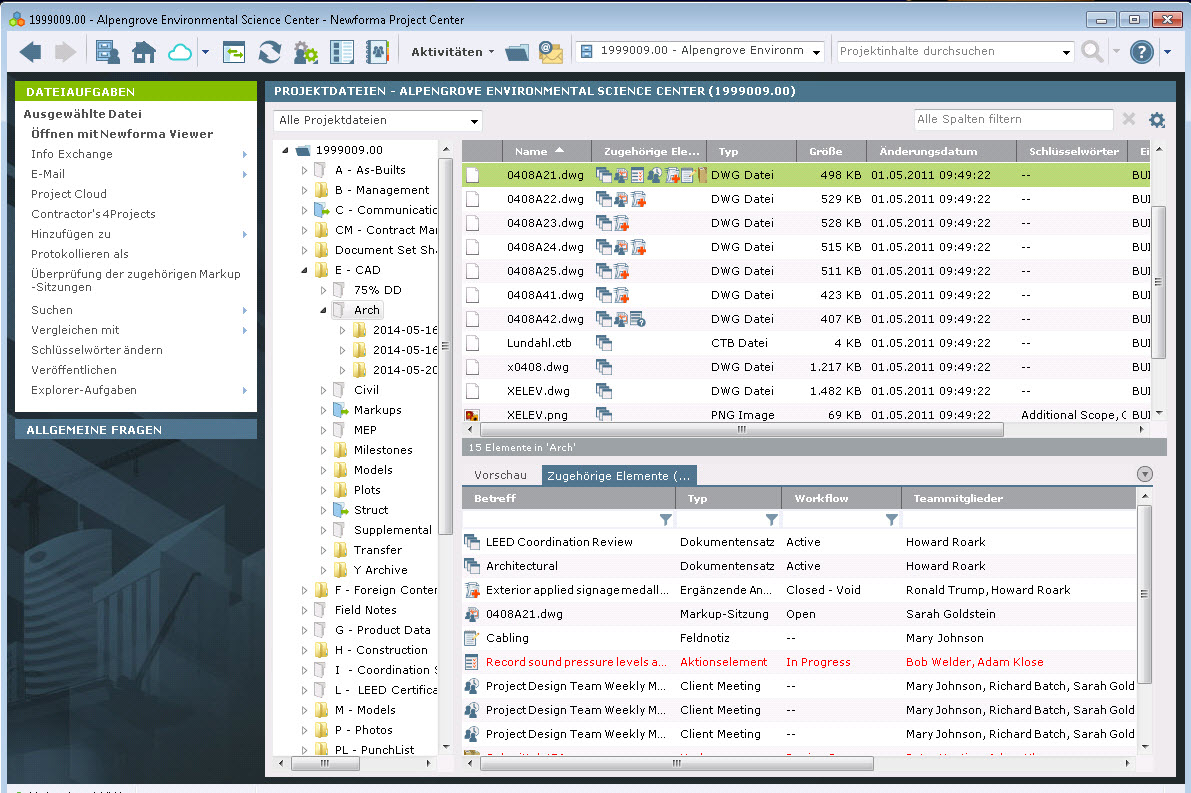The image size is (1191, 793).
Task: Open the Aktivitäten menu
Action: (x=453, y=52)
